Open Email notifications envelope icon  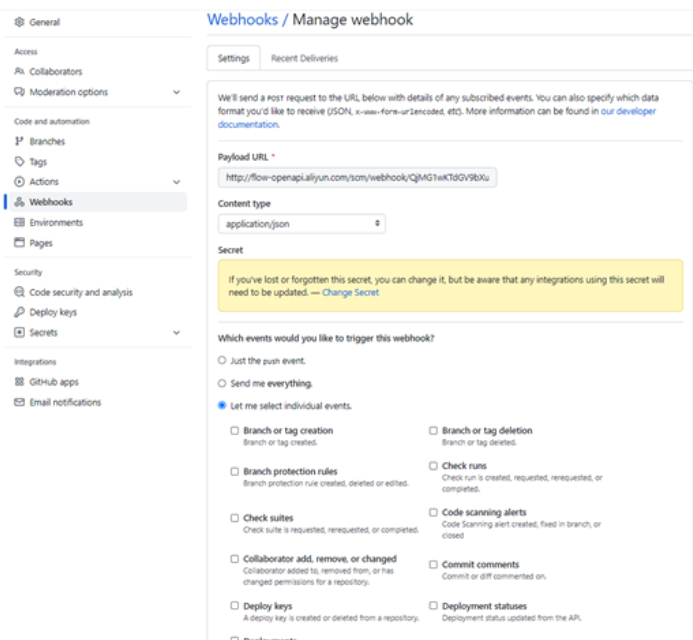coord(19,402)
